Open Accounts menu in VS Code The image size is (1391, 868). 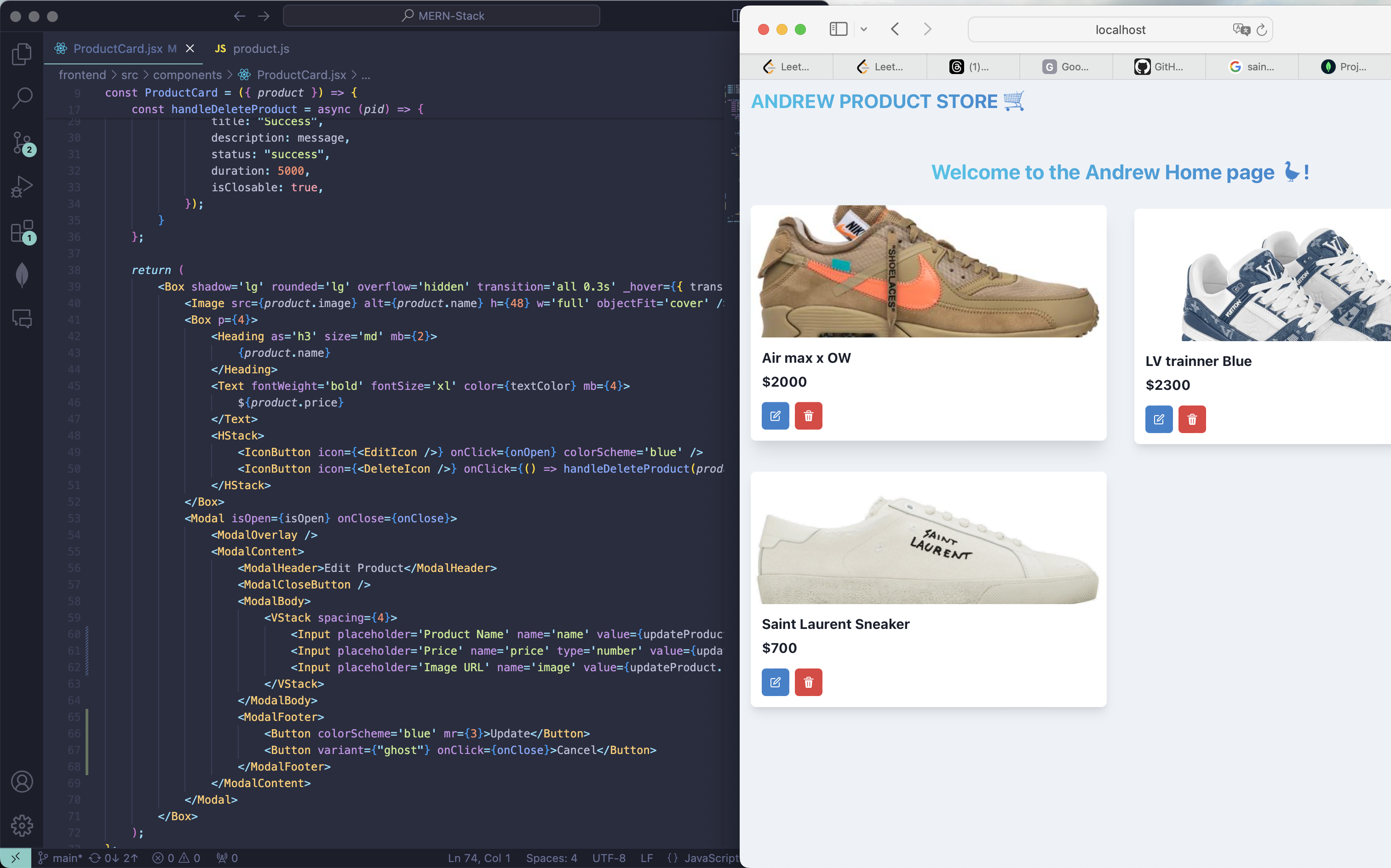coord(22,781)
